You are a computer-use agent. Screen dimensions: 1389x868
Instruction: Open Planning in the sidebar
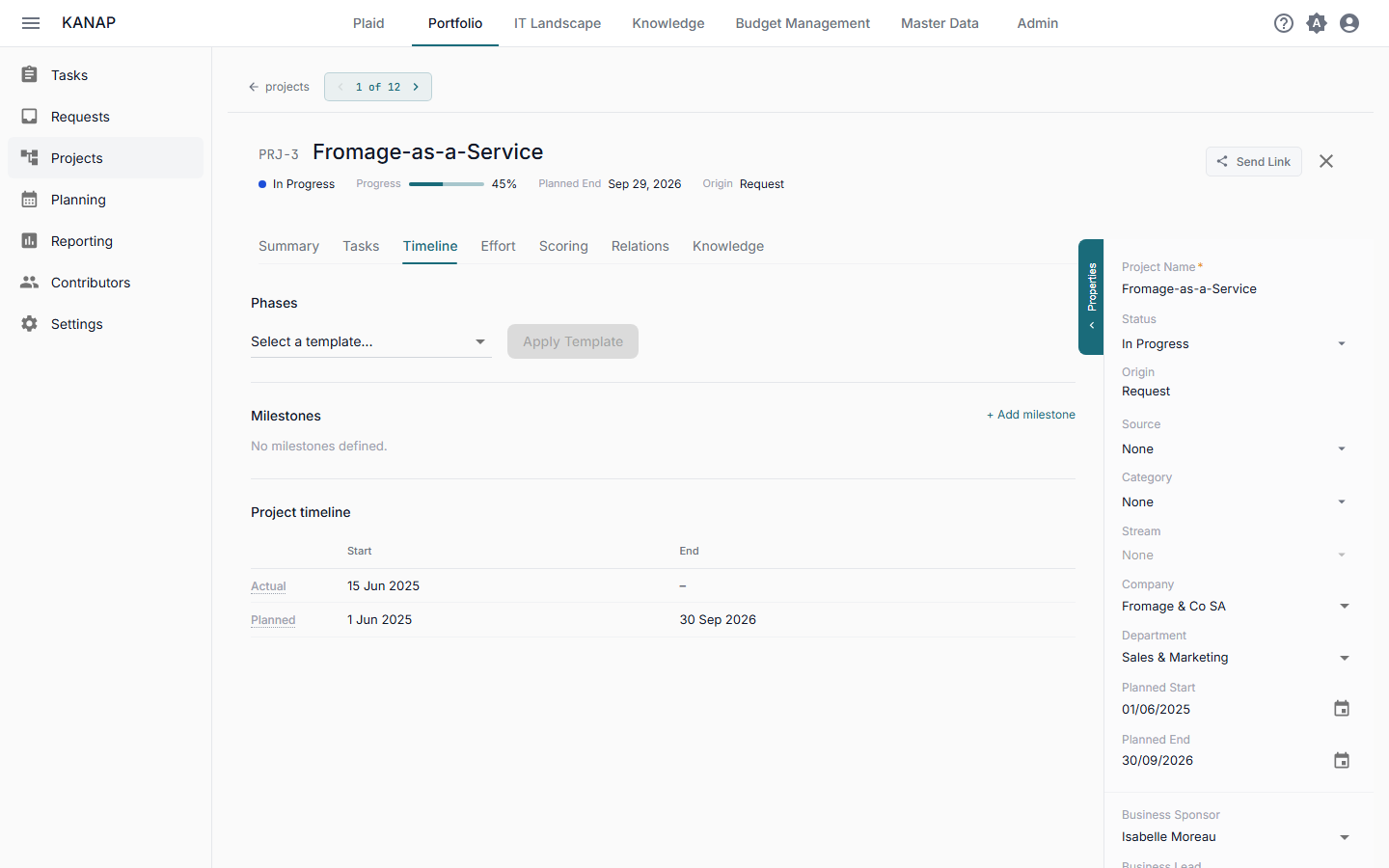coord(106,200)
